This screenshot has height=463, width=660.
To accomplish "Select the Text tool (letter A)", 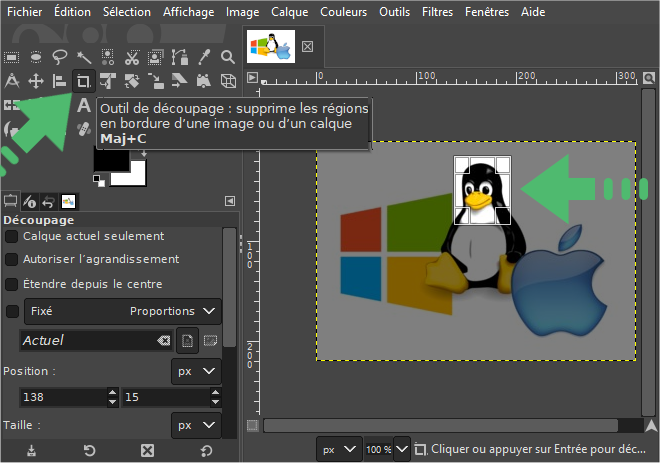I will tap(84, 105).
